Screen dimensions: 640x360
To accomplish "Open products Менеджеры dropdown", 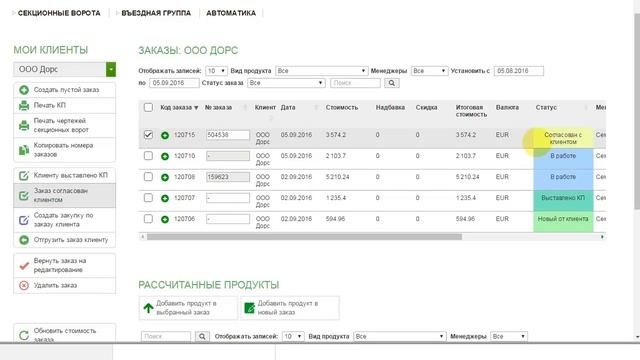I will coord(509,336).
